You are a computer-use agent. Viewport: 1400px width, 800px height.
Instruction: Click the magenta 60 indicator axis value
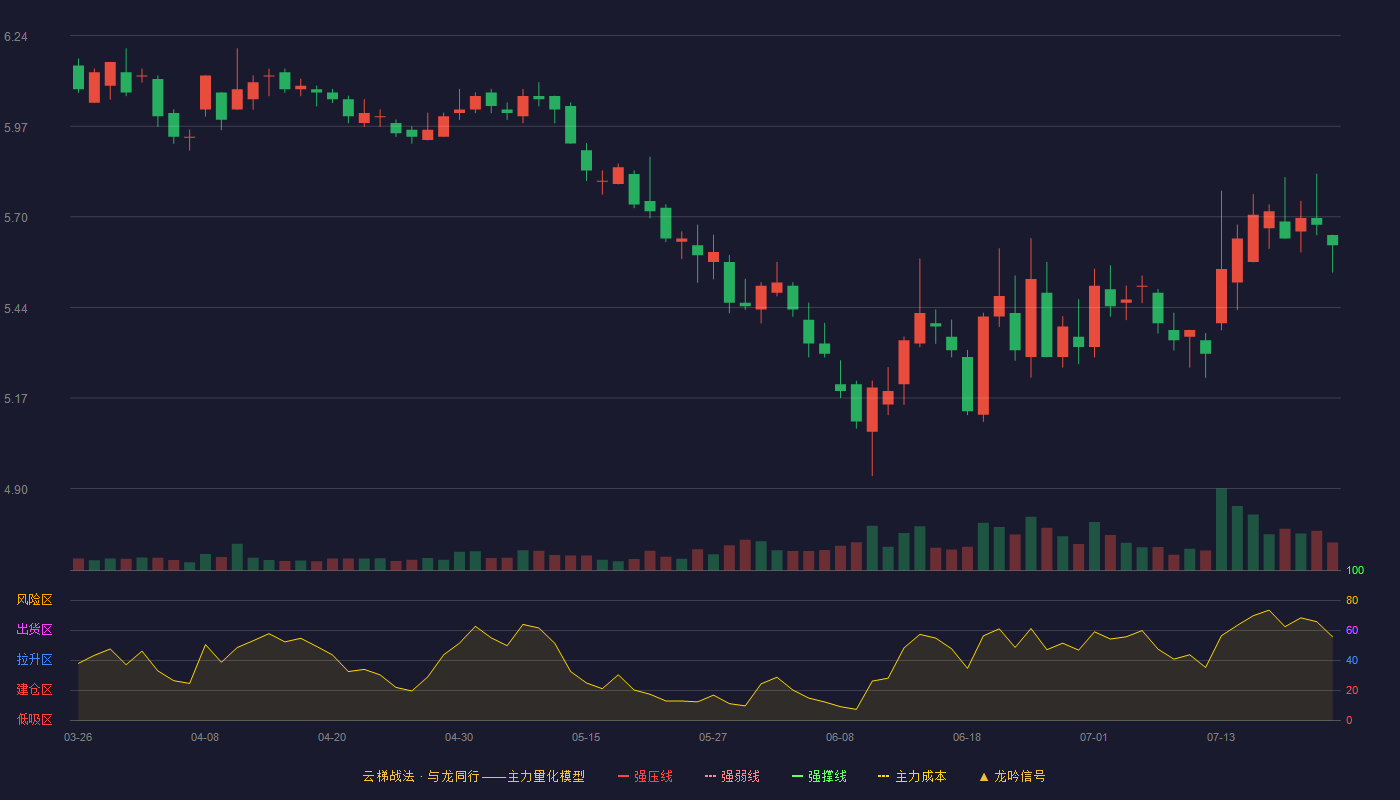coord(1352,630)
